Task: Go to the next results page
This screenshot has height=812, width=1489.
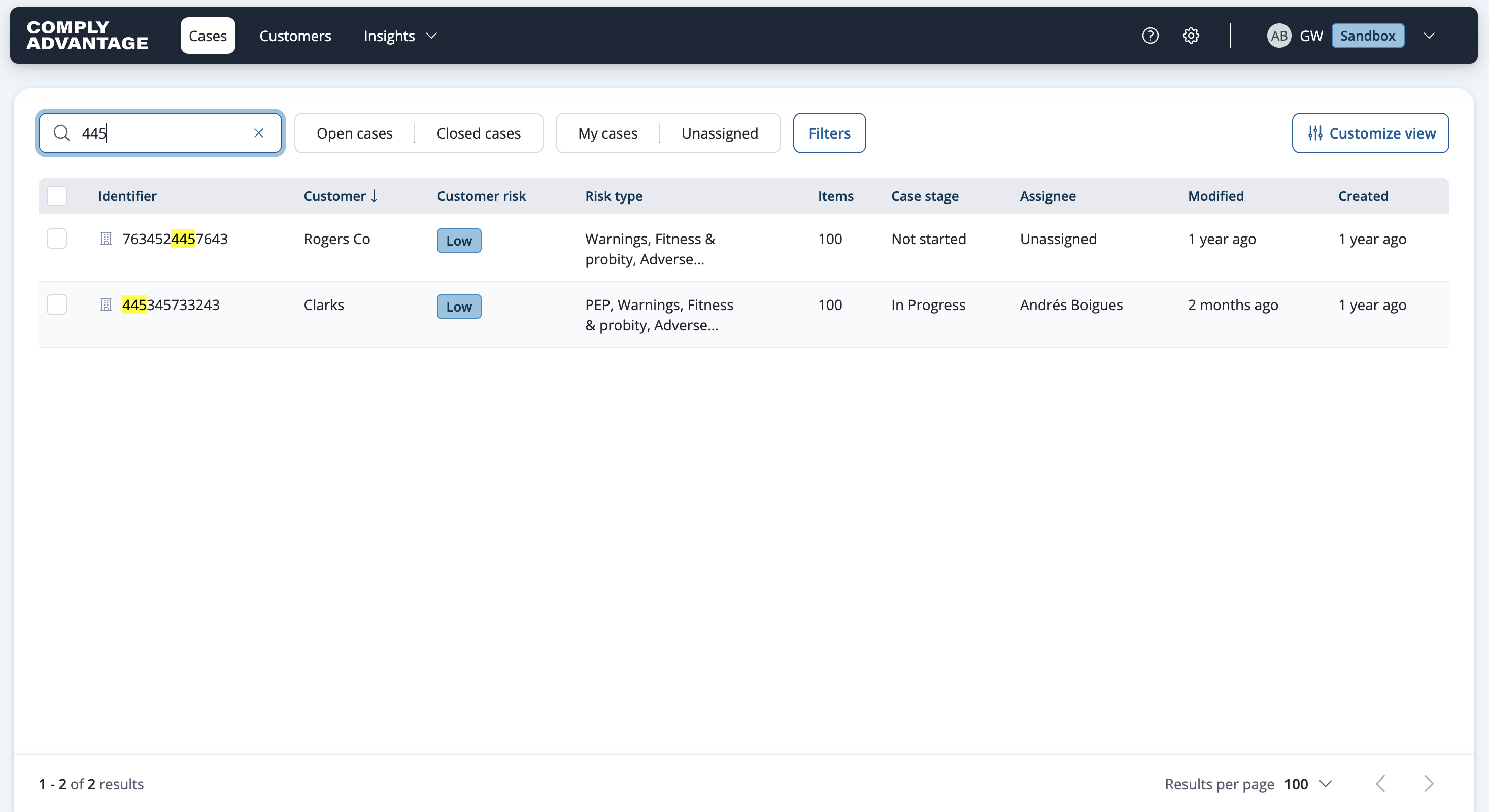Action: coord(1429,784)
